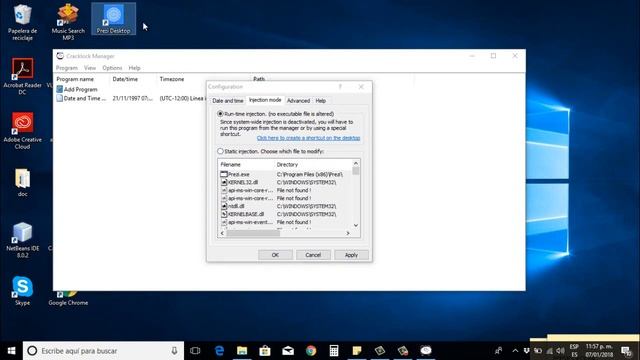Screen dimensions: 640x360
Task: Open the View menu
Action: pyautogui.click(x=90, y=68)
